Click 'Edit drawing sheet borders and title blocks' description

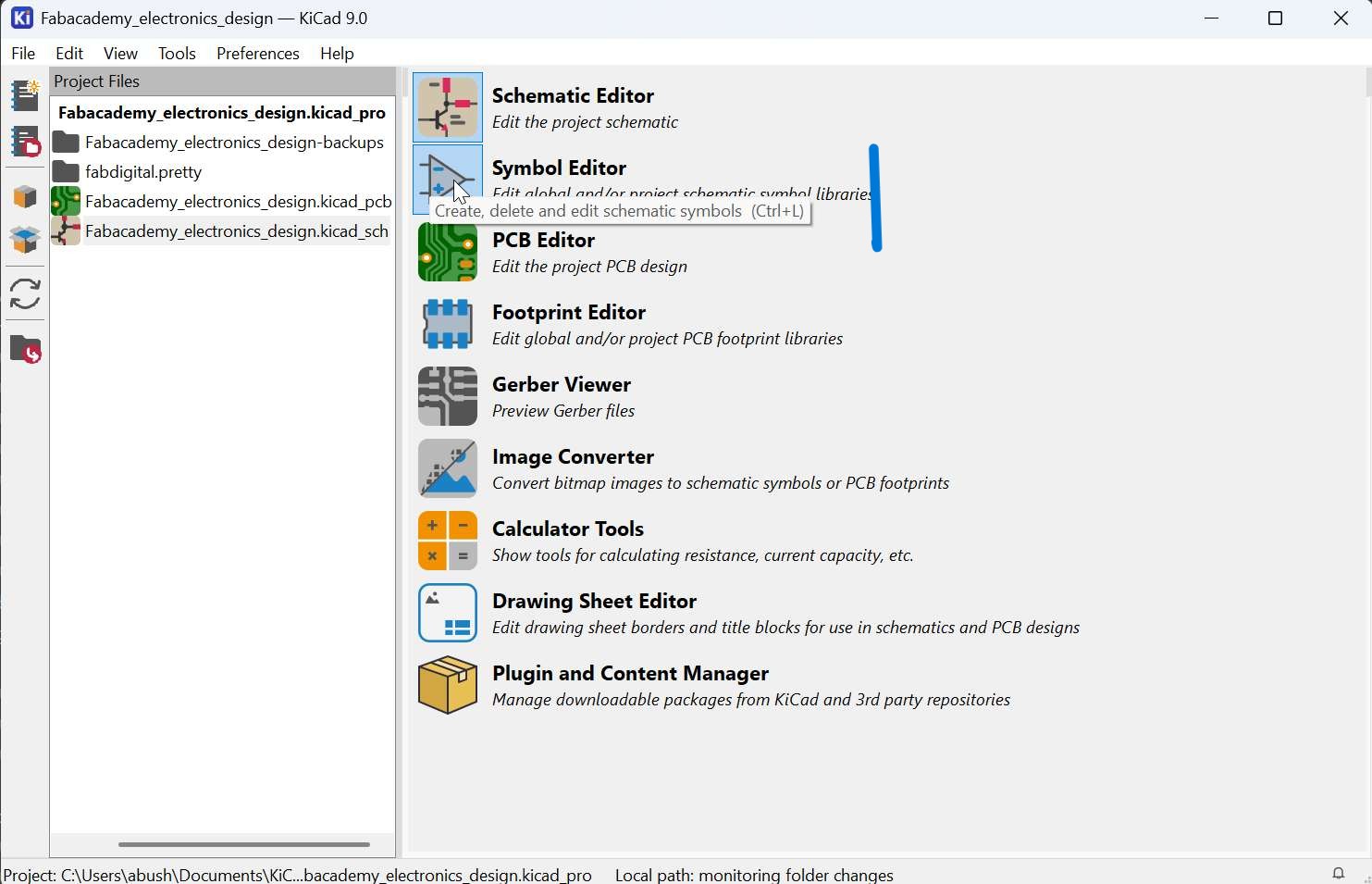(785, 628)
